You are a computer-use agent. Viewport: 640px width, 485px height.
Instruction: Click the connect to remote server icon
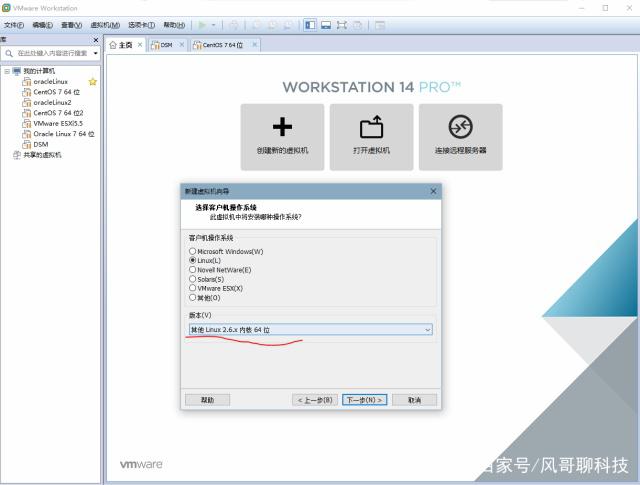pyautogui.click(x=460, y=127)
